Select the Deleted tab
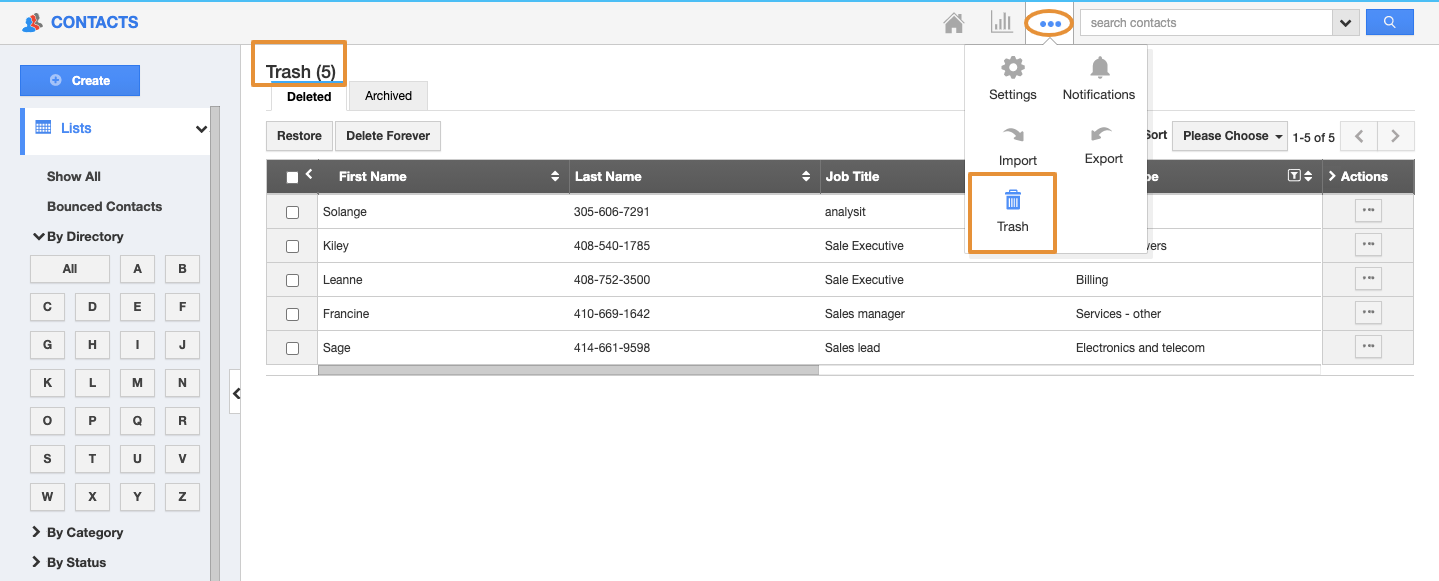This screenshot has width=1439, height=581. click(309, 97)
